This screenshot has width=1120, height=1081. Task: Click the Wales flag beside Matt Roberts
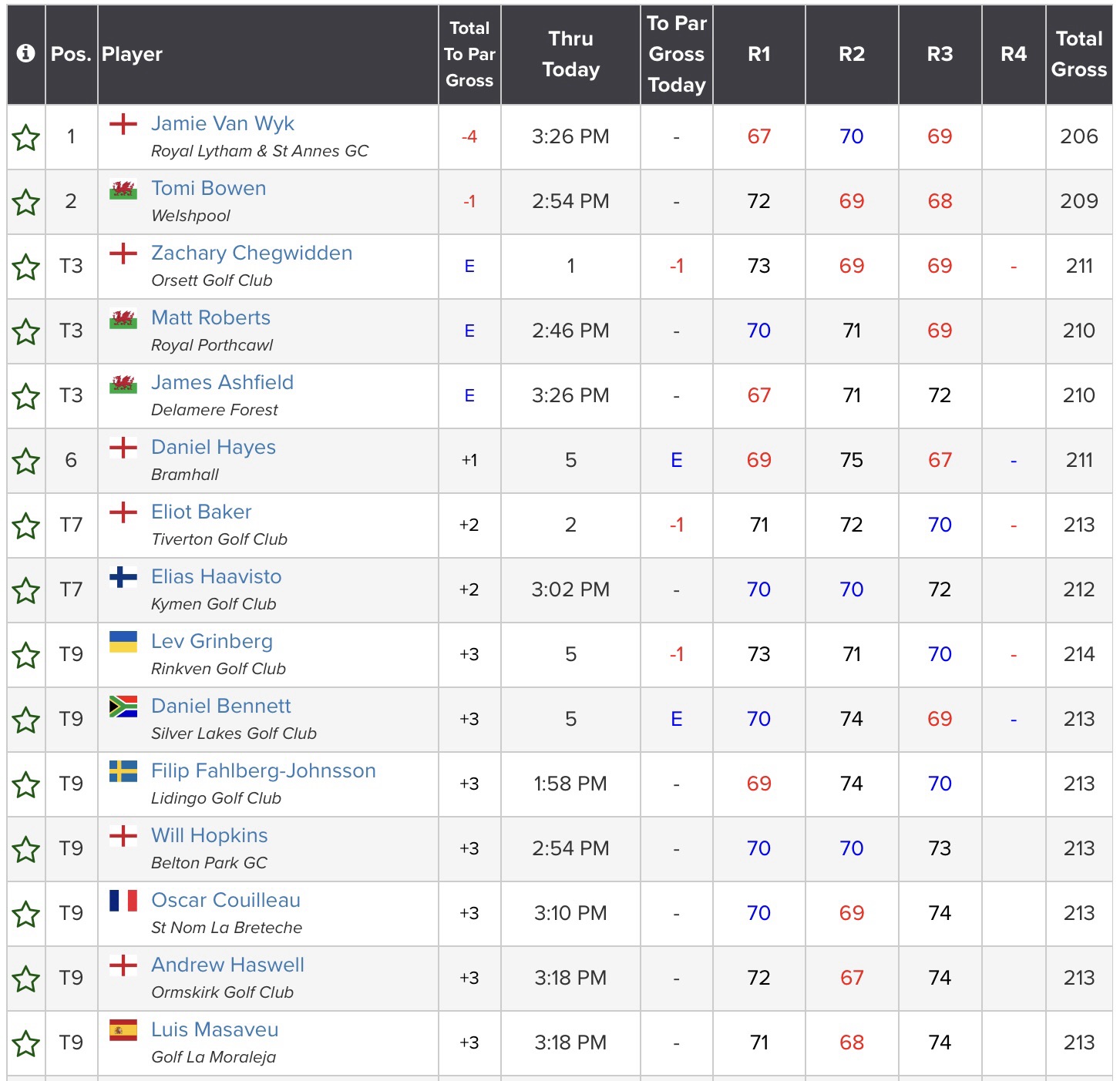123,319
